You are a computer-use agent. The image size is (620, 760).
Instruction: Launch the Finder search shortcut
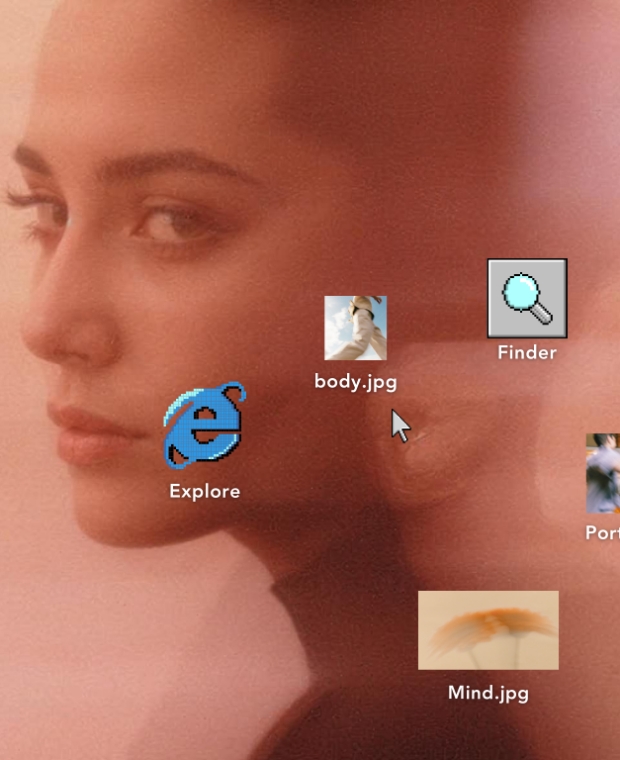(x=527, y=298)
